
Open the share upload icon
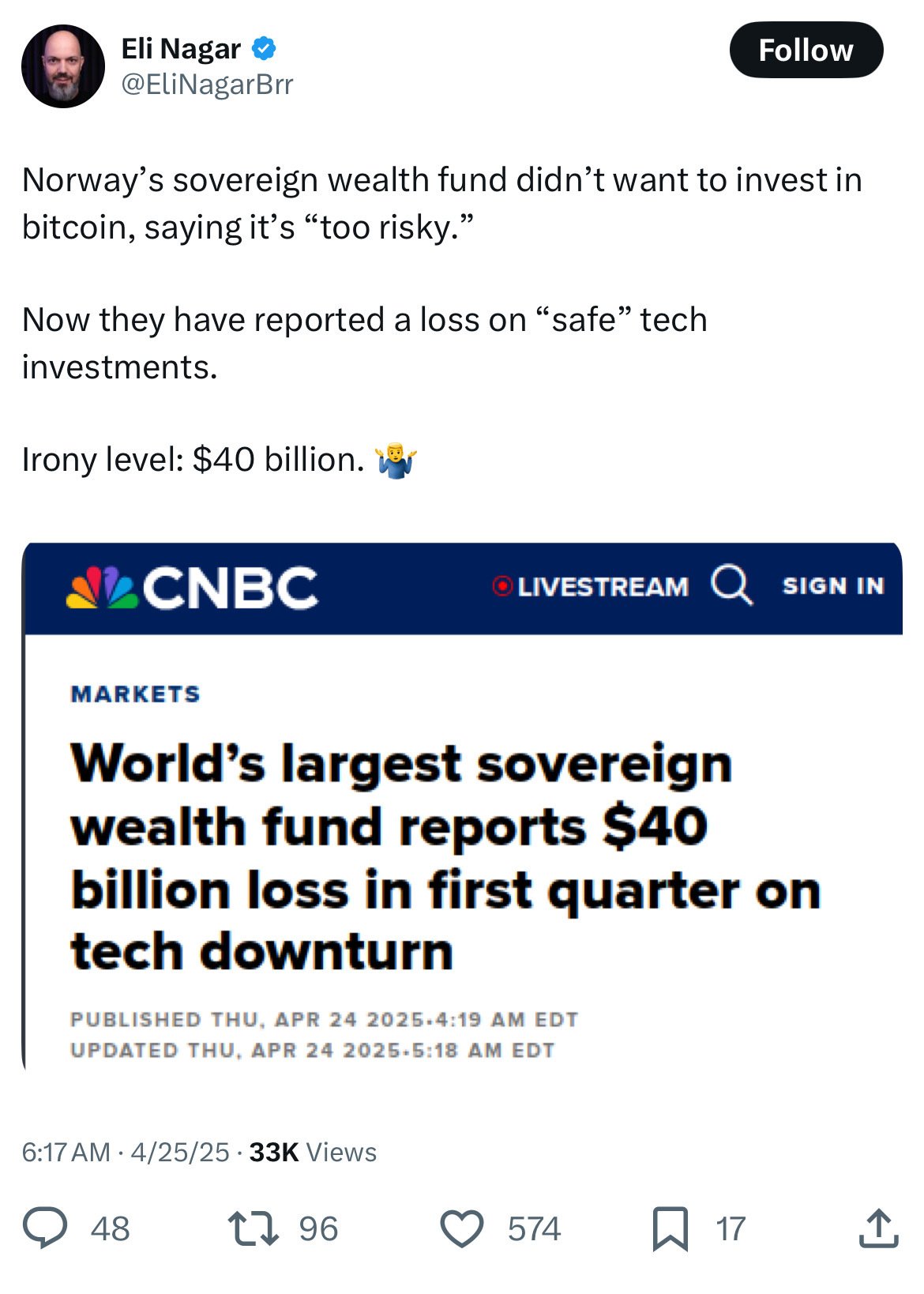(x=878, y=1228)
